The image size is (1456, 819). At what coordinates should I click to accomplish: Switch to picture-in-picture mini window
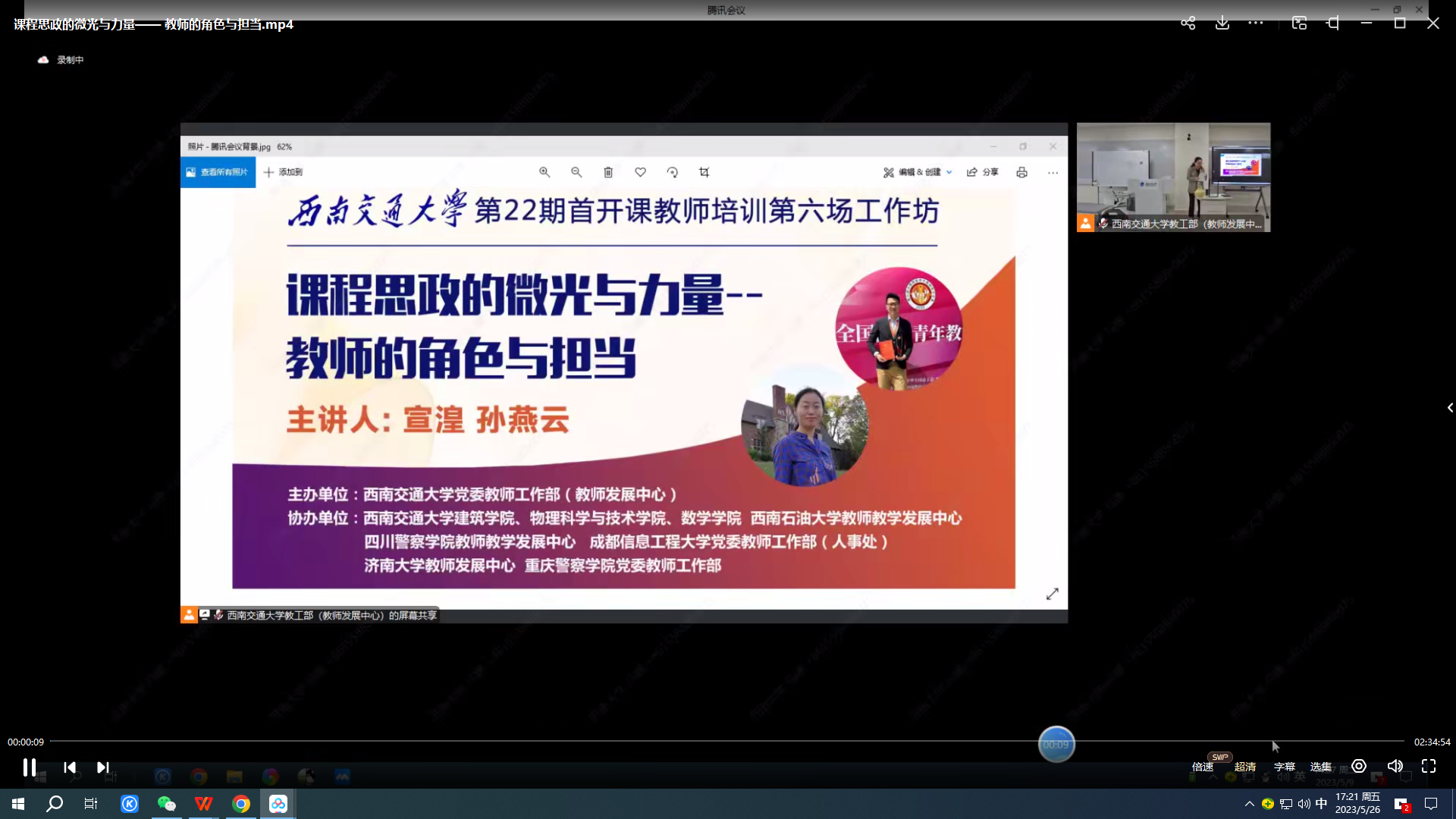pyautogui.click(x=1299, y=24)
